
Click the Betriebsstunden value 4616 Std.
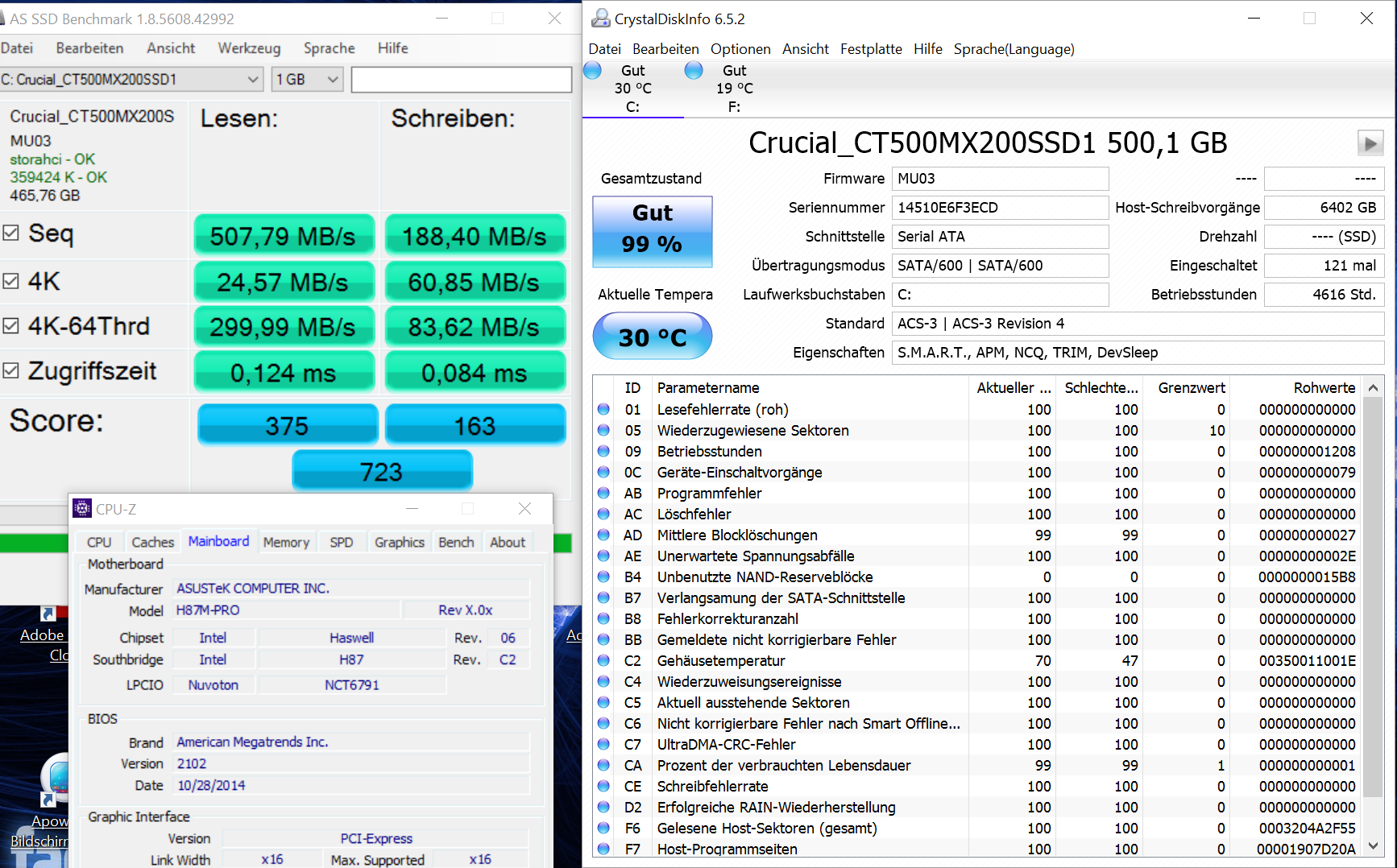point(1324,295)
